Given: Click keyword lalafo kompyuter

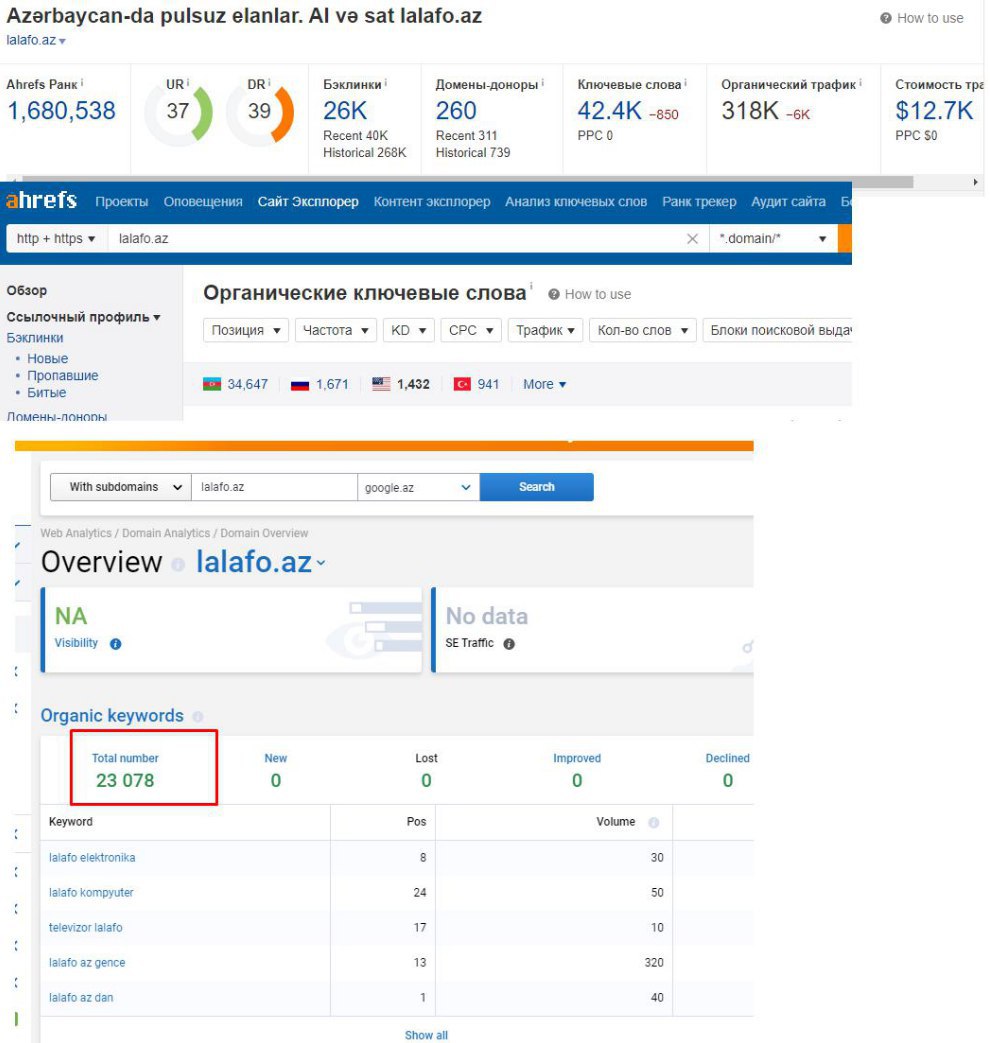Looking at the screenshot, I should click(91, 892).
